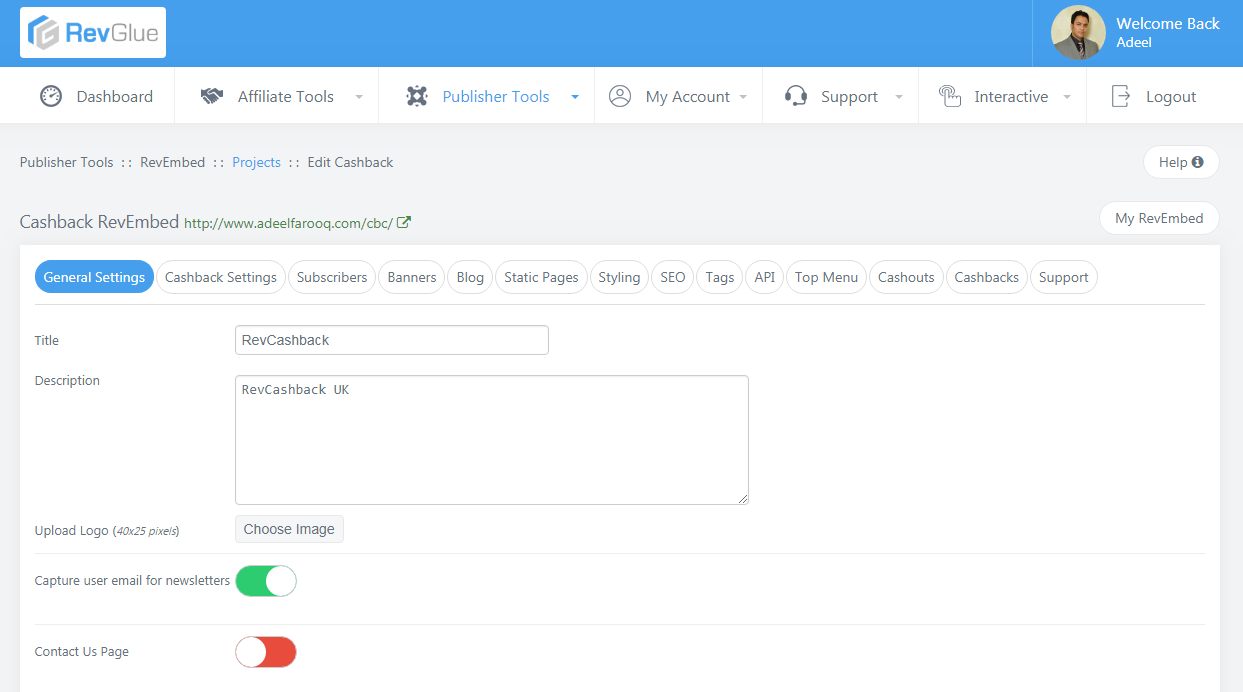
Task: Open external link icon beside project URL
Action: [x=404, y=222]
